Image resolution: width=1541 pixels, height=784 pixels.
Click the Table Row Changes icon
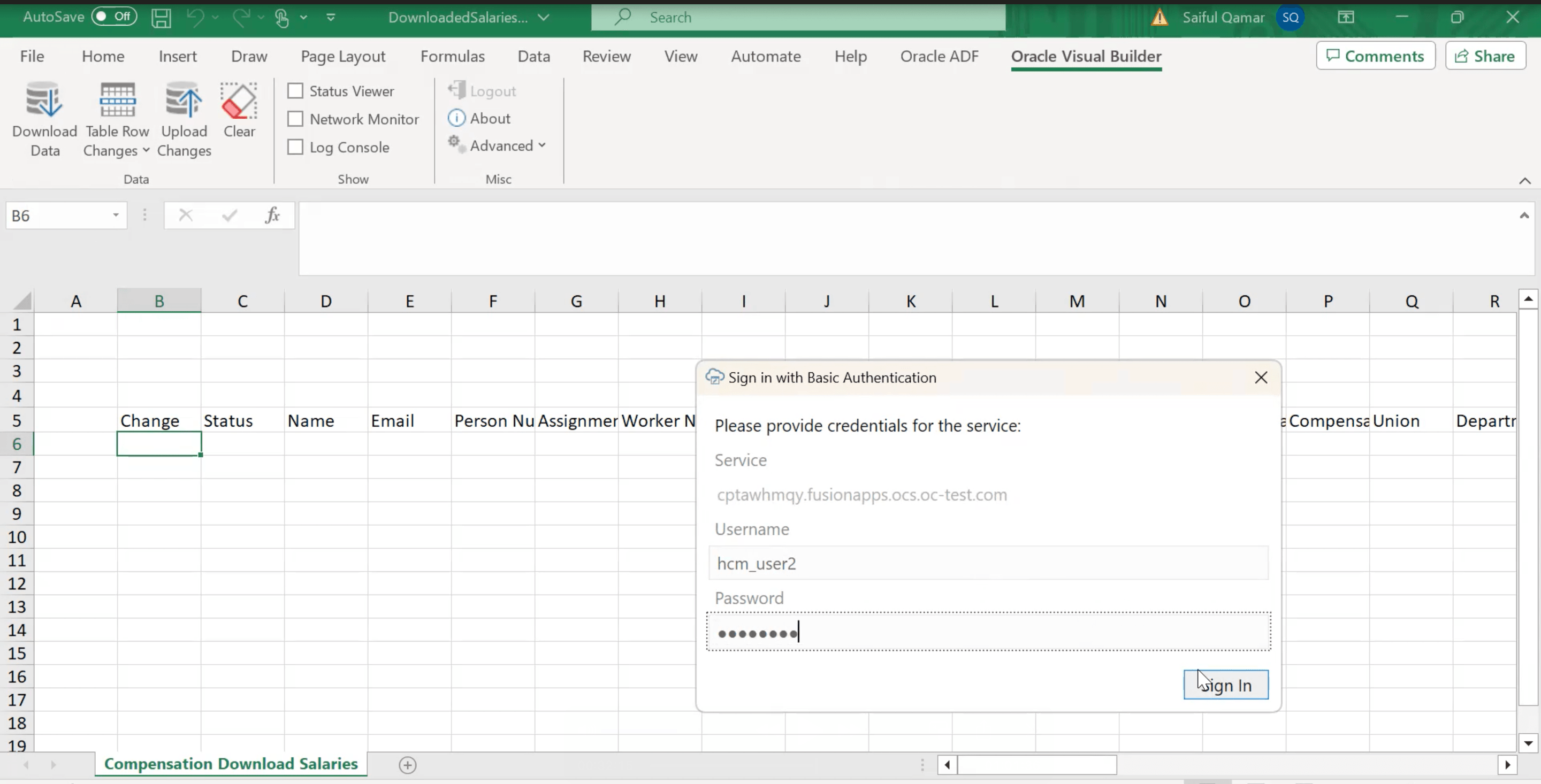(x=117, y=101)
